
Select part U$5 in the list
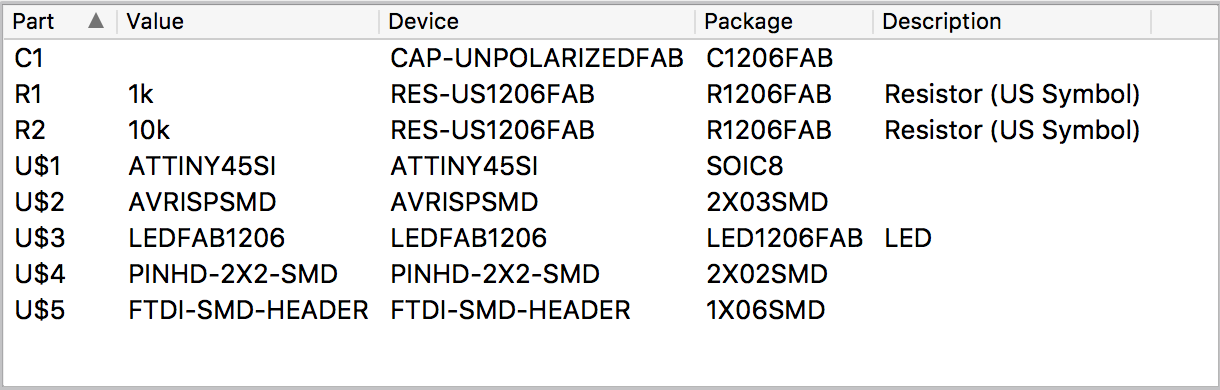tap(610, 311)
